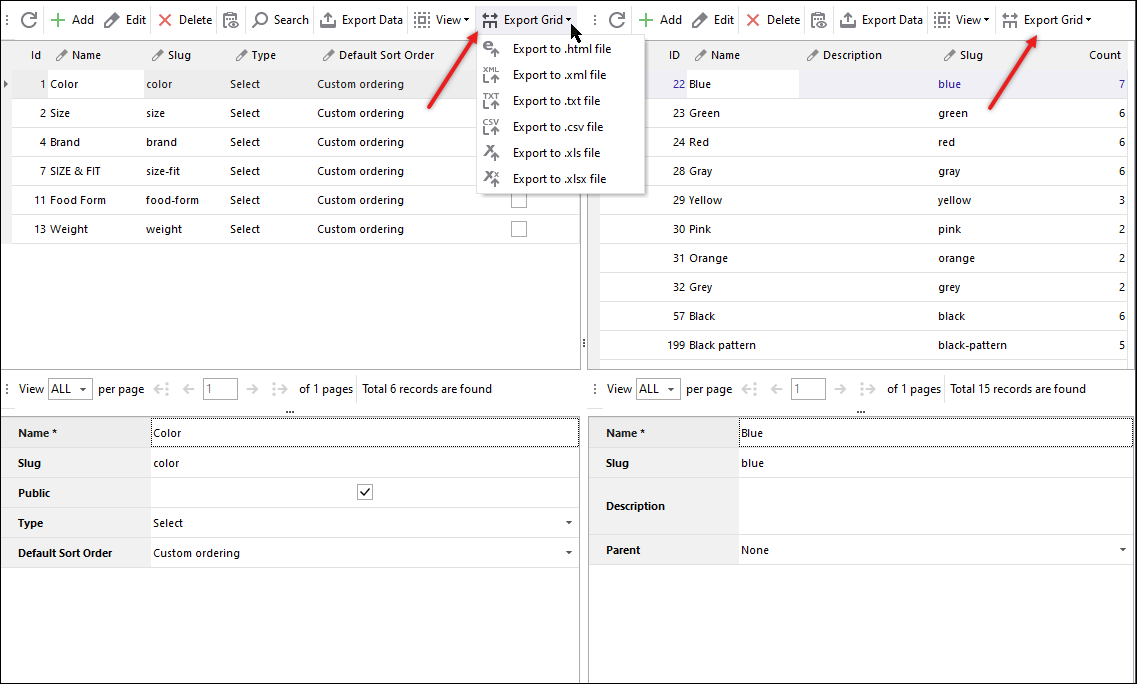
Task: Open the Parent dropdown showing None
Action: pos(1120,549)
